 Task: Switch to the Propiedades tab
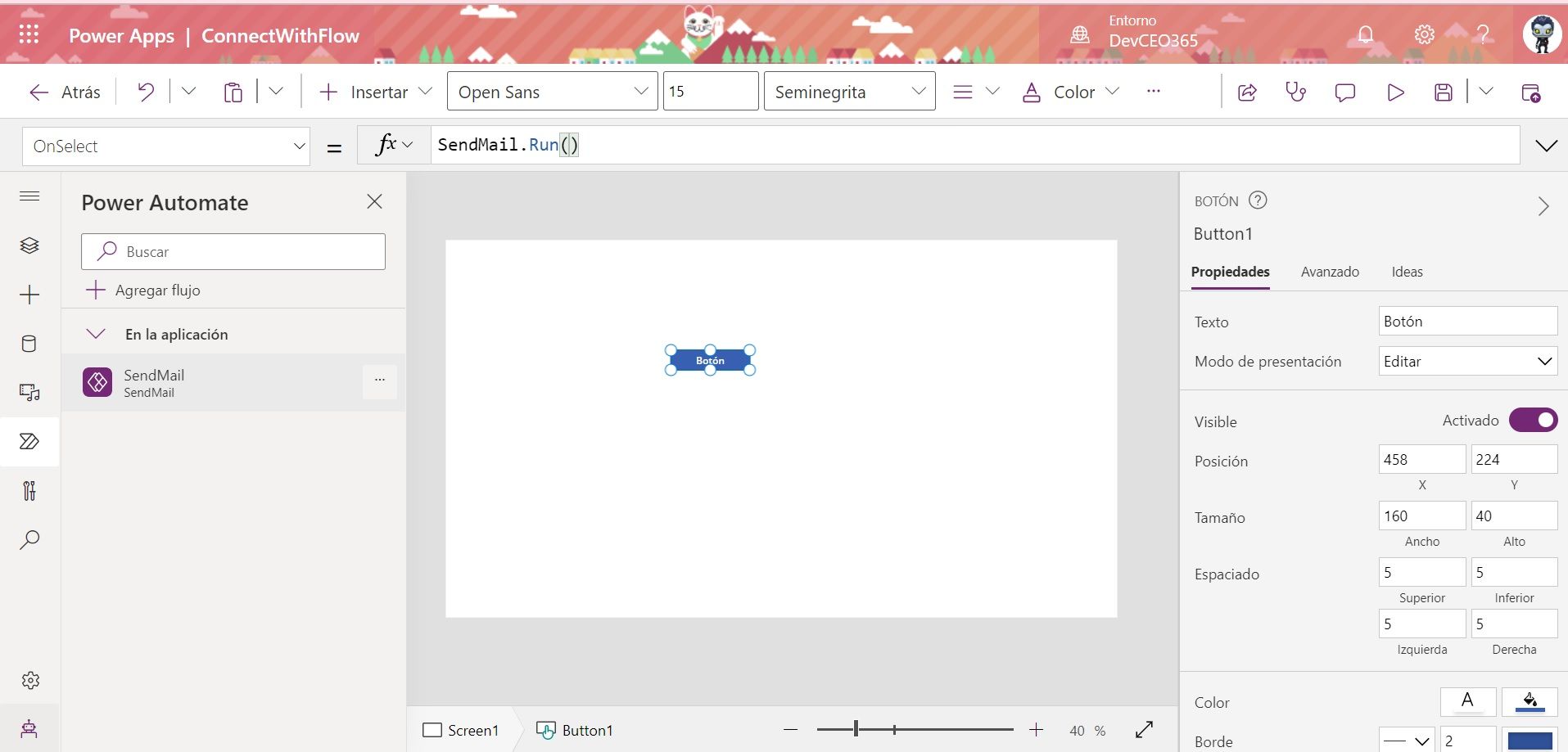tap(1230, 272)
